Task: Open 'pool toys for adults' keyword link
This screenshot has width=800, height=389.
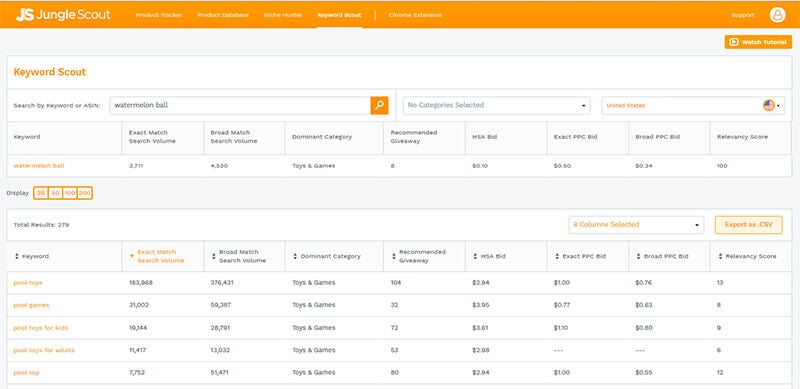Action: 44,350
